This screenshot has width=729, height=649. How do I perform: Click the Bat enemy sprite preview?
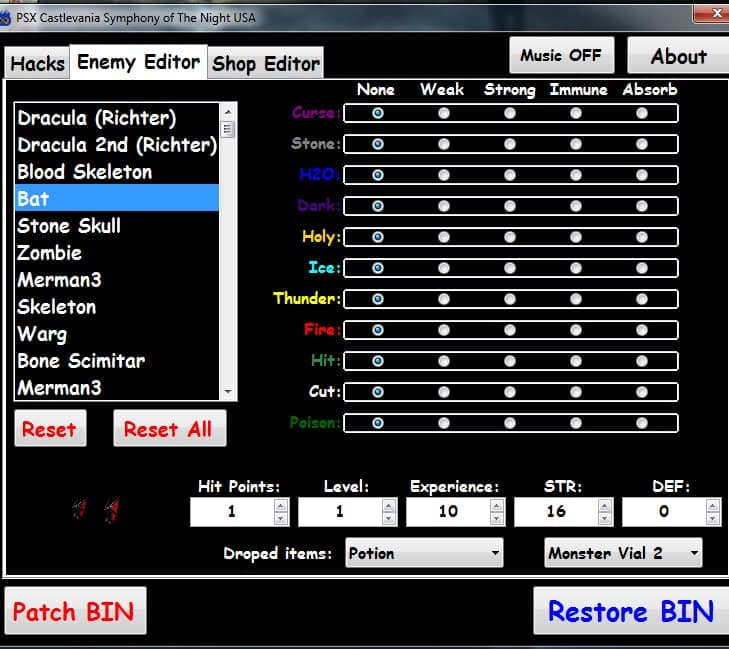click(96, 509)
